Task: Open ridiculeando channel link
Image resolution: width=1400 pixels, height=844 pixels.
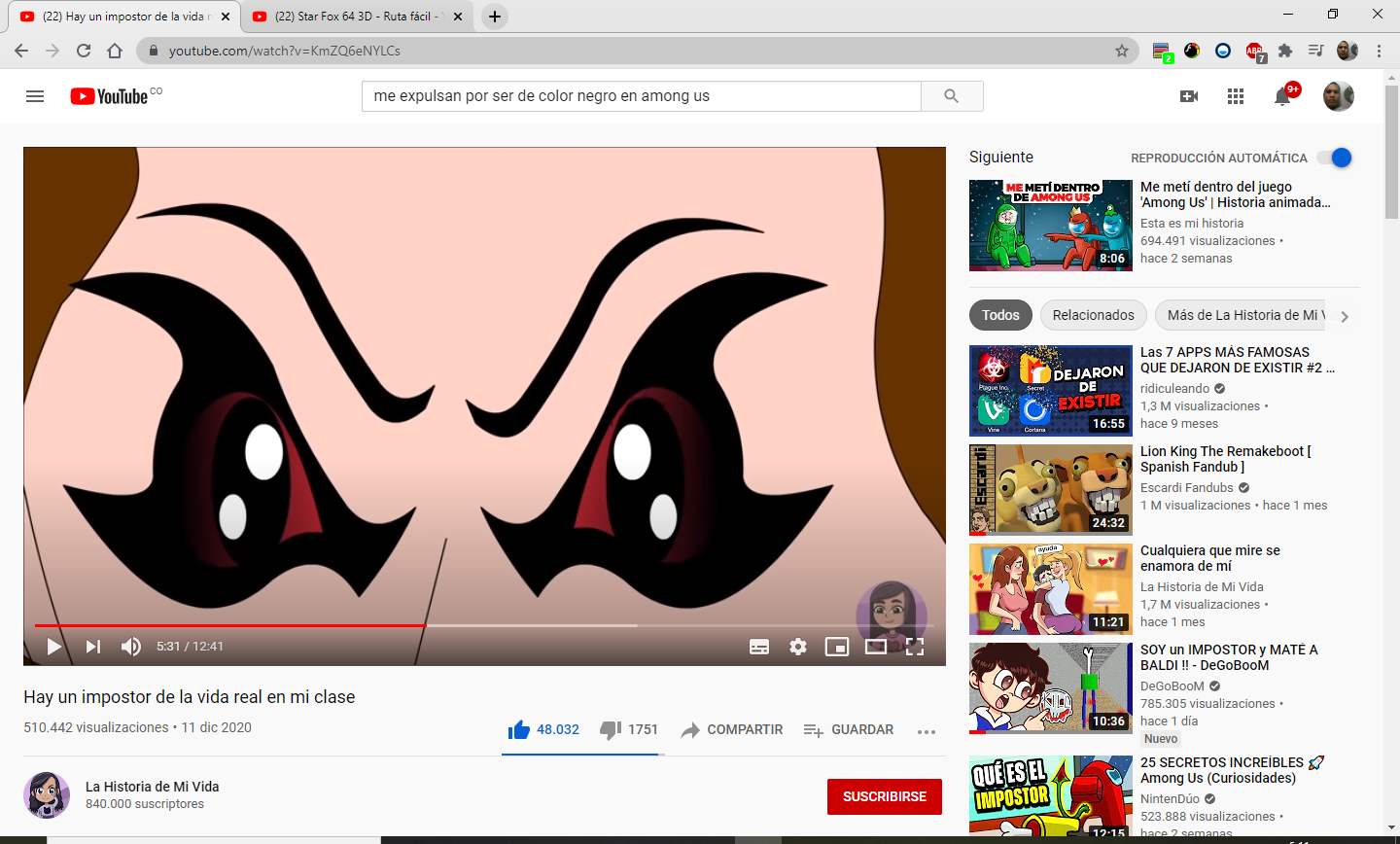Action: (1175, 389)
